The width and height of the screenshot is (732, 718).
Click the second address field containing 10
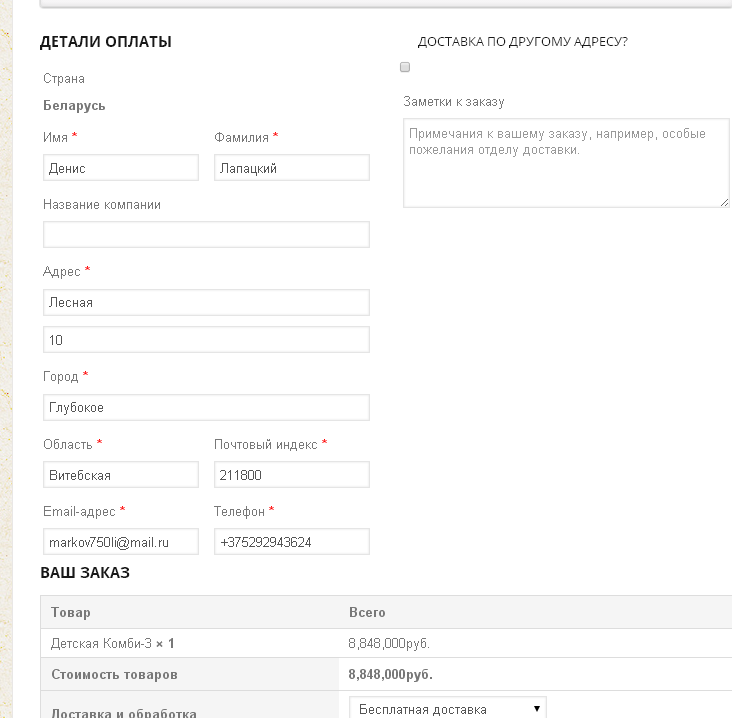(x=206, y=340)
